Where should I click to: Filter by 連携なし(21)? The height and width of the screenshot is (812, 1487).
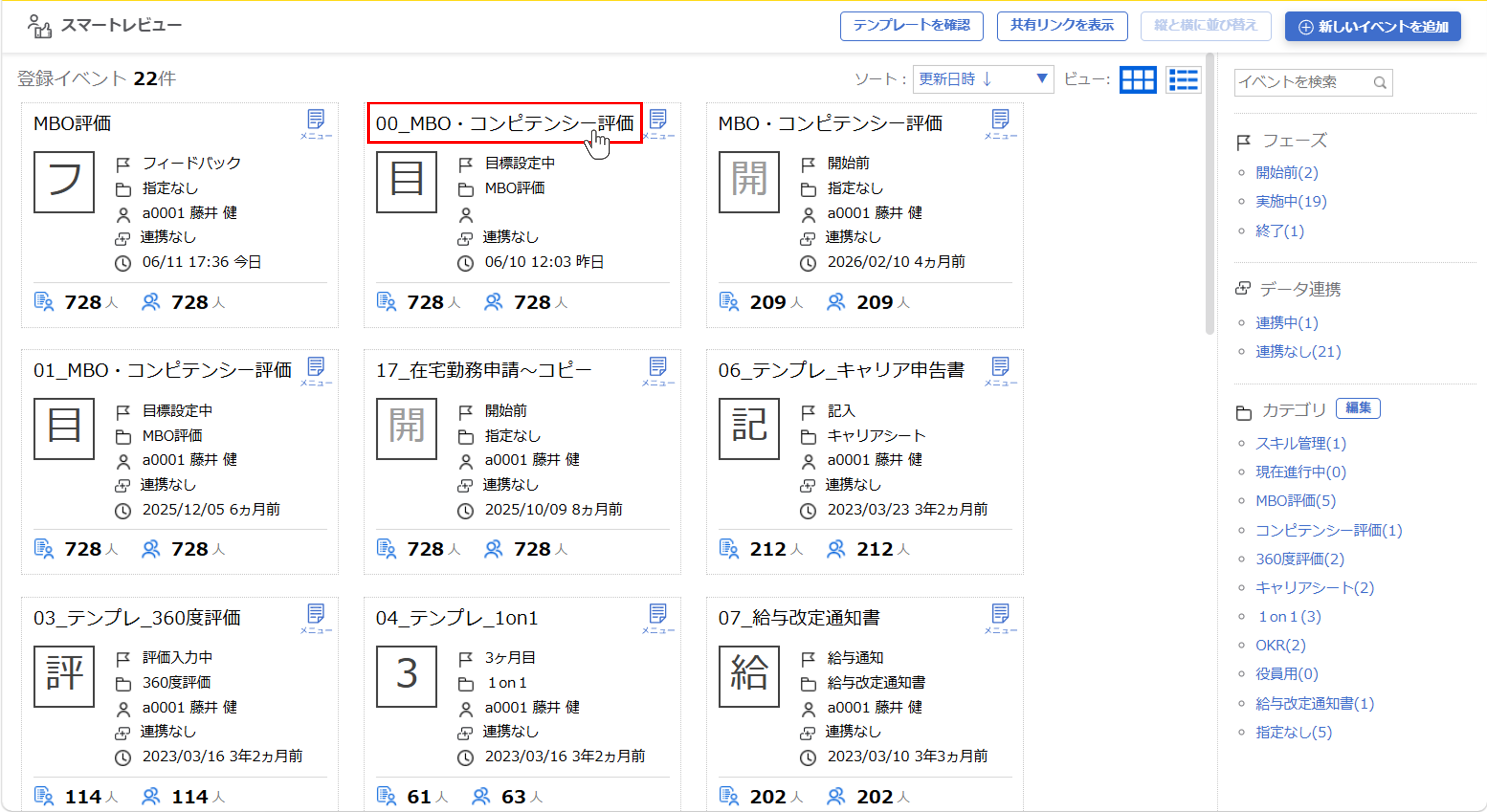[1298, 351]
